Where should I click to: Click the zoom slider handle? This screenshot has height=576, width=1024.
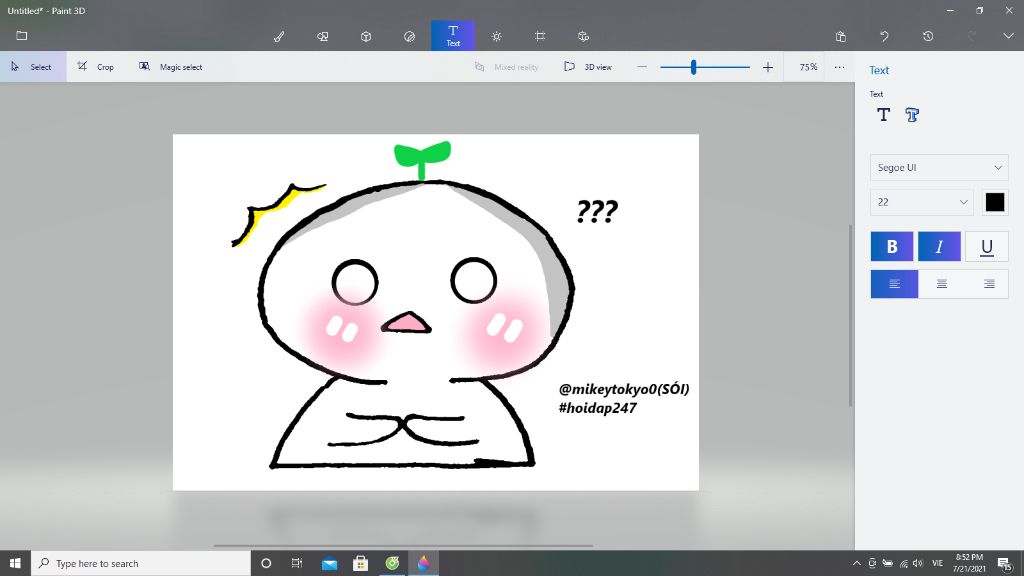[694, 67]
